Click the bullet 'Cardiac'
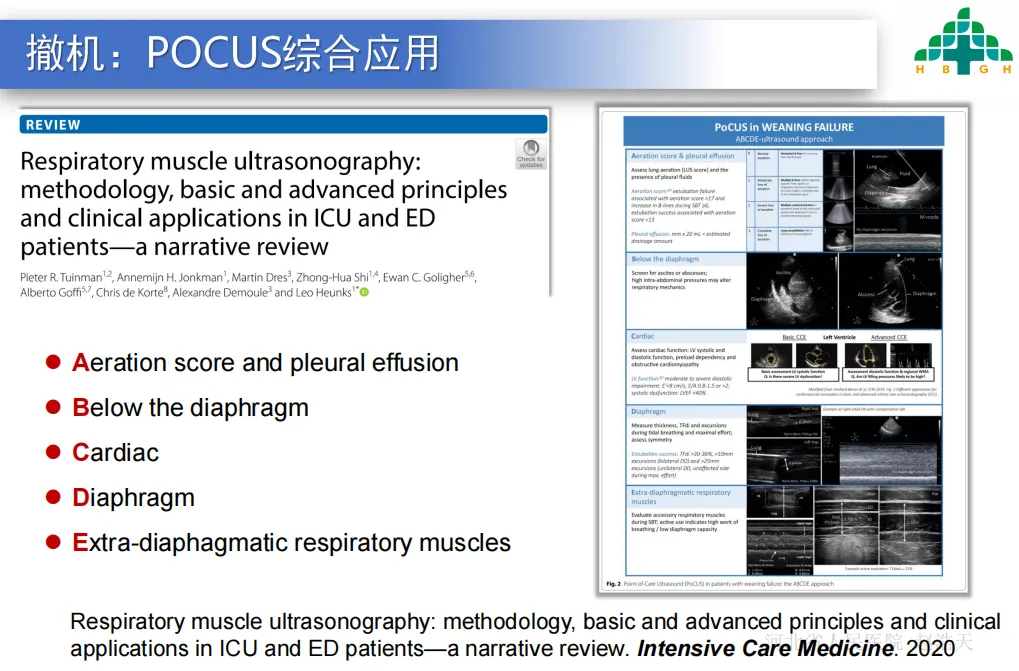The height and width of the screenshot is (671, 1019). coord(115,452)
